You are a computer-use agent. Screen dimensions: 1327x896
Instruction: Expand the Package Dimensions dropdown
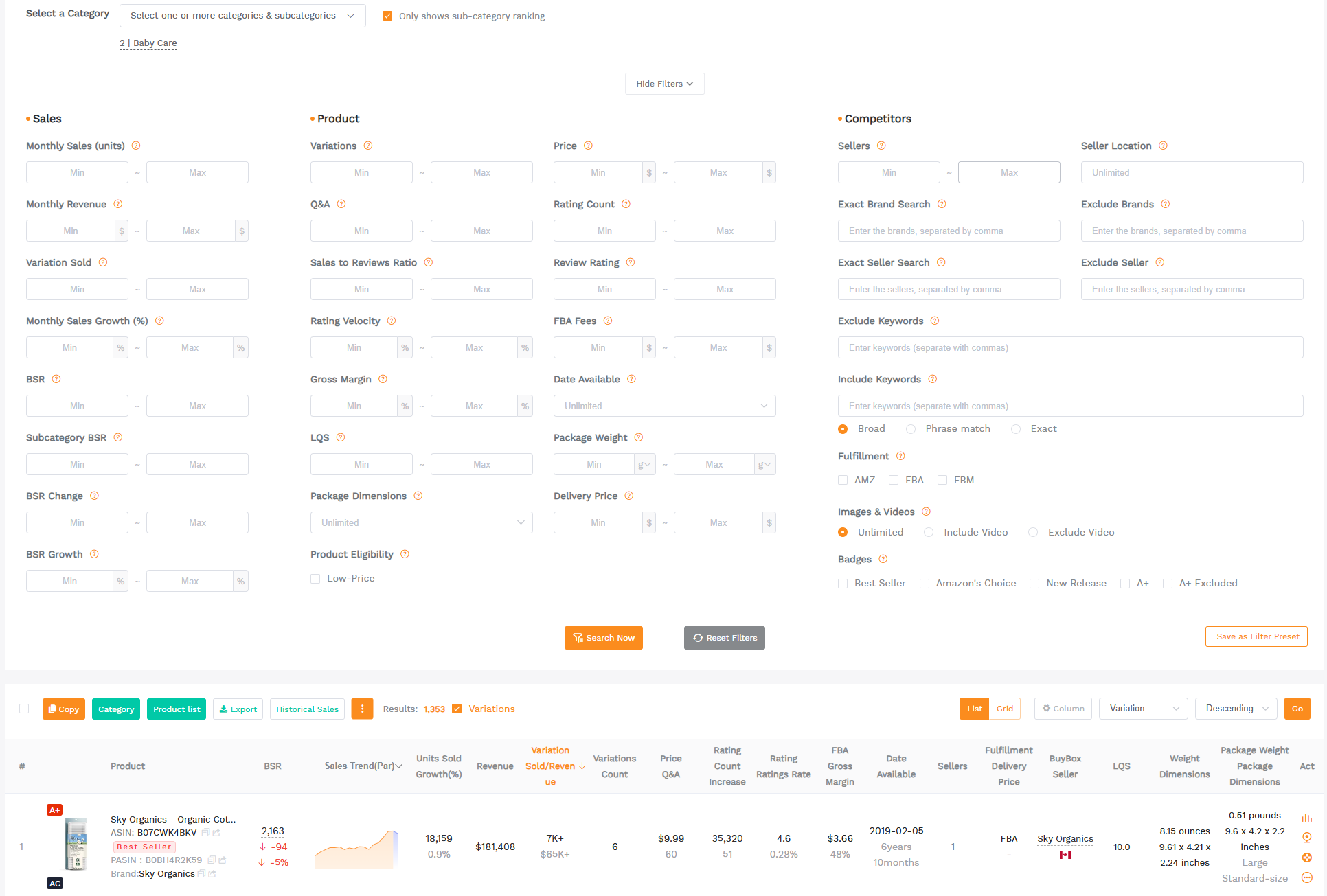coord(421,522)
